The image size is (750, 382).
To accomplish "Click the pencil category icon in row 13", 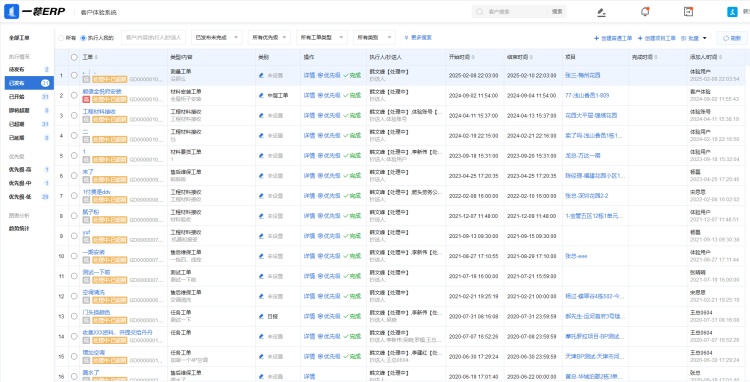I will pos(261,317).
